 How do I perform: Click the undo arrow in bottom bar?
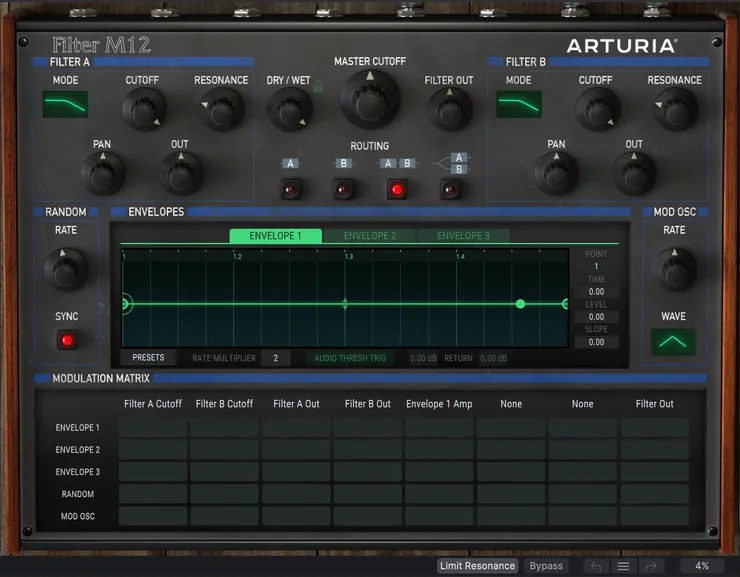click(x=596, y=566)
